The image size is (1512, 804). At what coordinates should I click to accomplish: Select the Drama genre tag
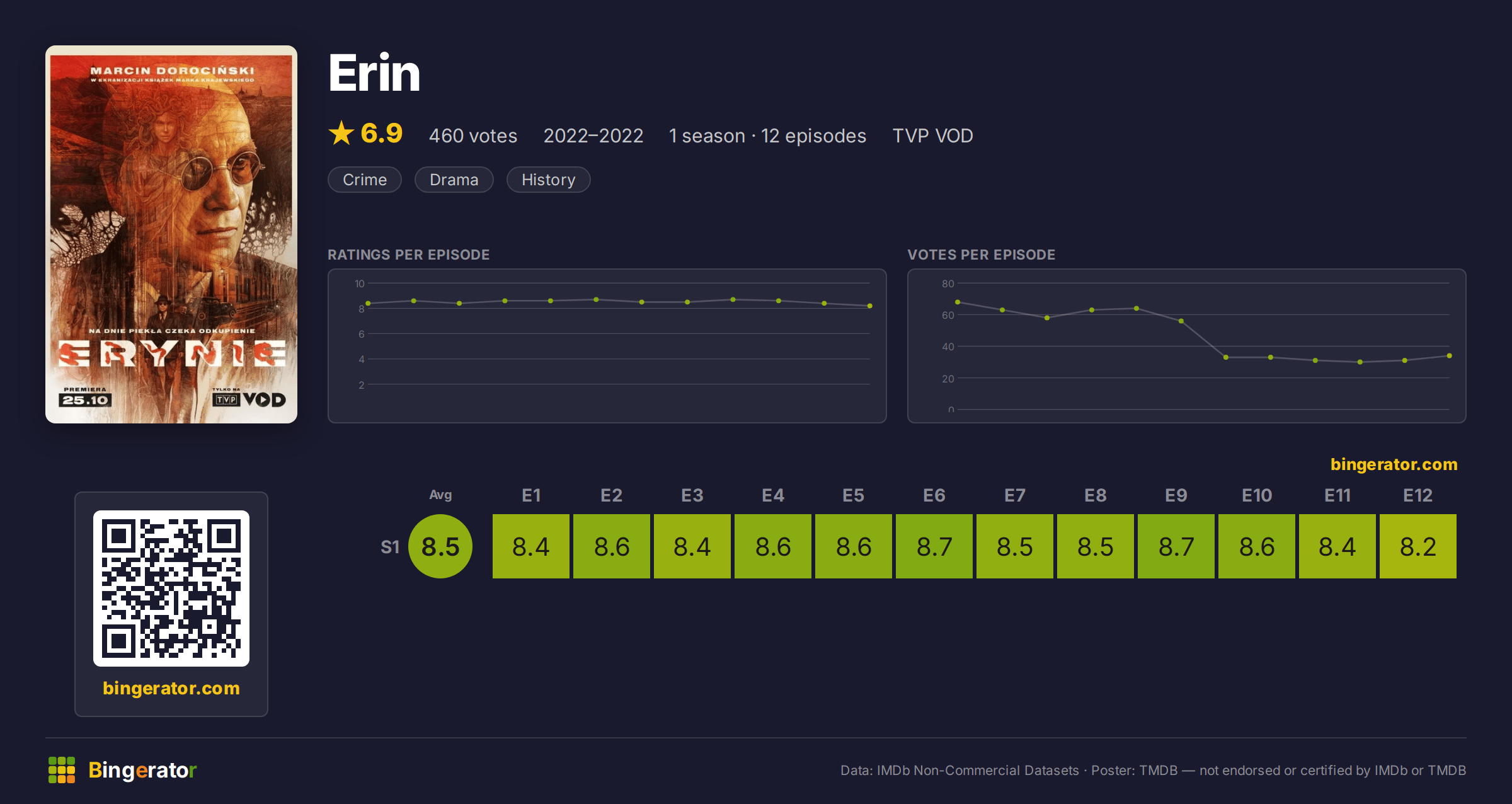454,180
